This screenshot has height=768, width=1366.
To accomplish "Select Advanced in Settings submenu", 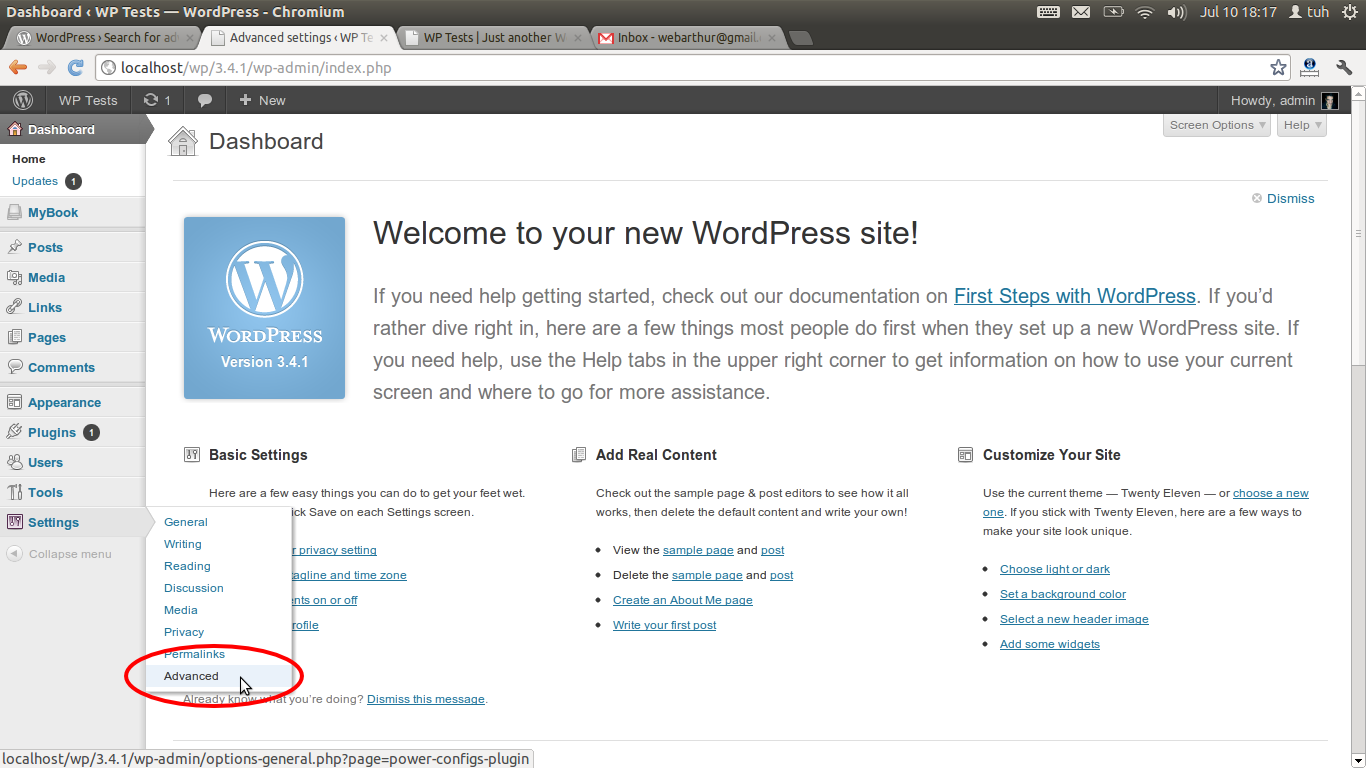I will (191, 676).
